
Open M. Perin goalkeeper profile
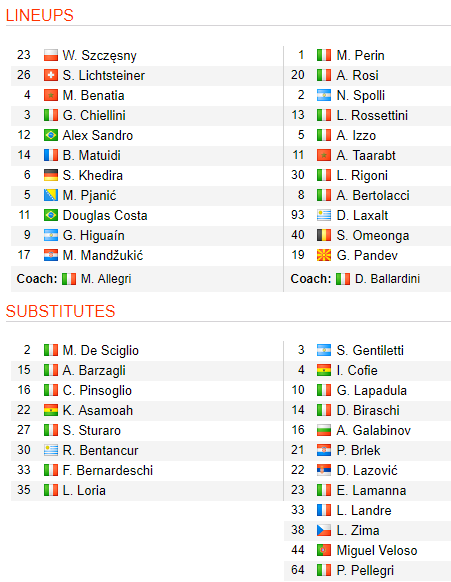click(360, 56)
